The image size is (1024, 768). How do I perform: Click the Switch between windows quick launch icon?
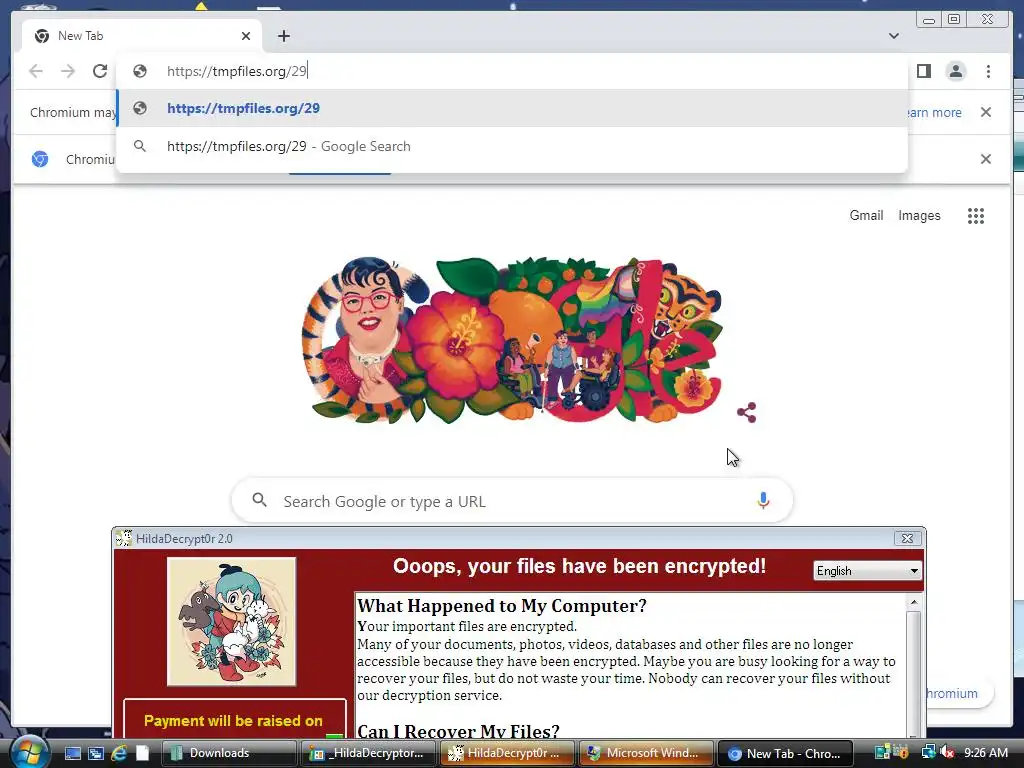pos(96,753)
